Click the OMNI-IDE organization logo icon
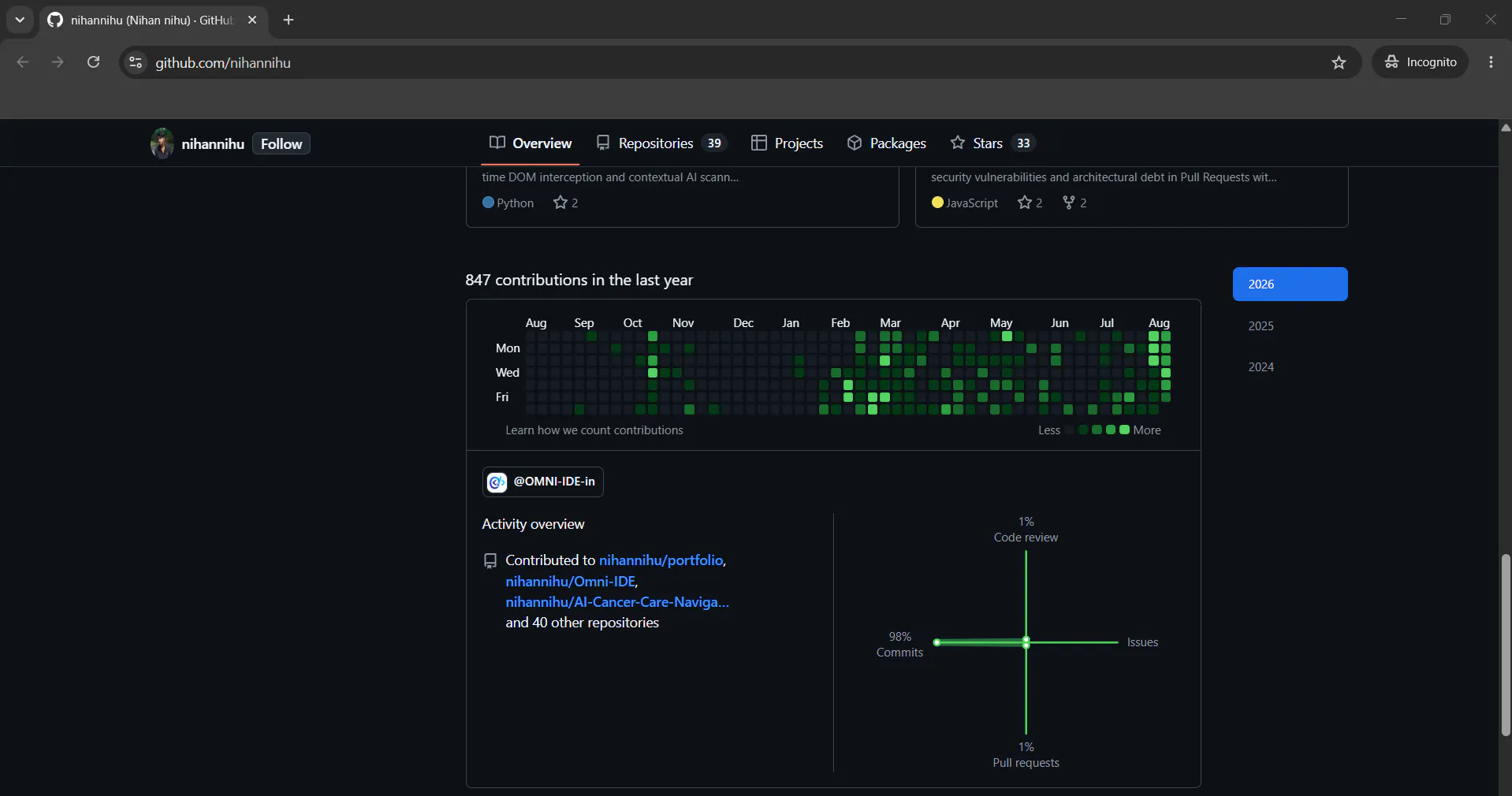The image size is (1512, 796). [x=497, y=482]
